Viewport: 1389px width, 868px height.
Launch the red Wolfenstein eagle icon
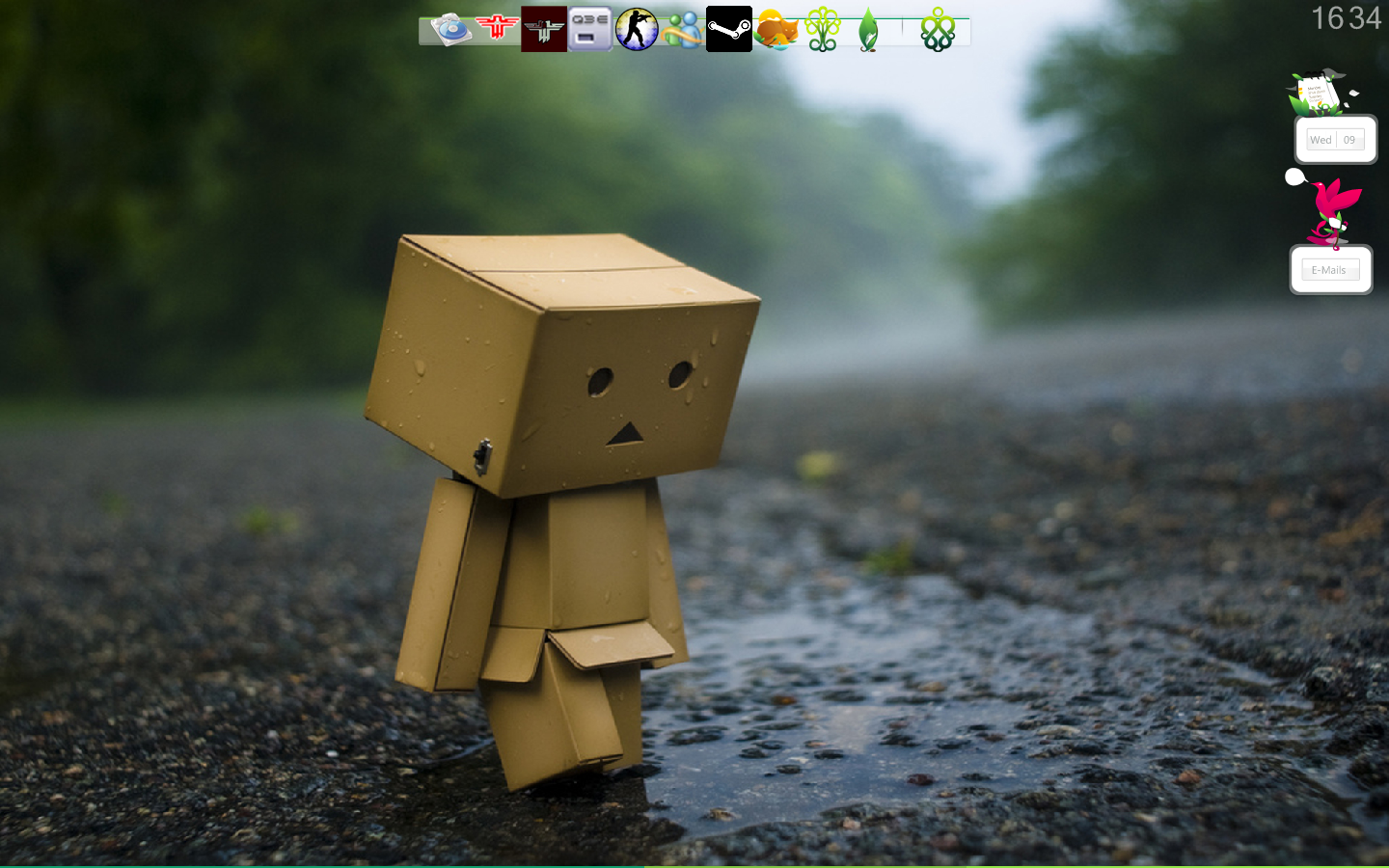tap(497, 27)
